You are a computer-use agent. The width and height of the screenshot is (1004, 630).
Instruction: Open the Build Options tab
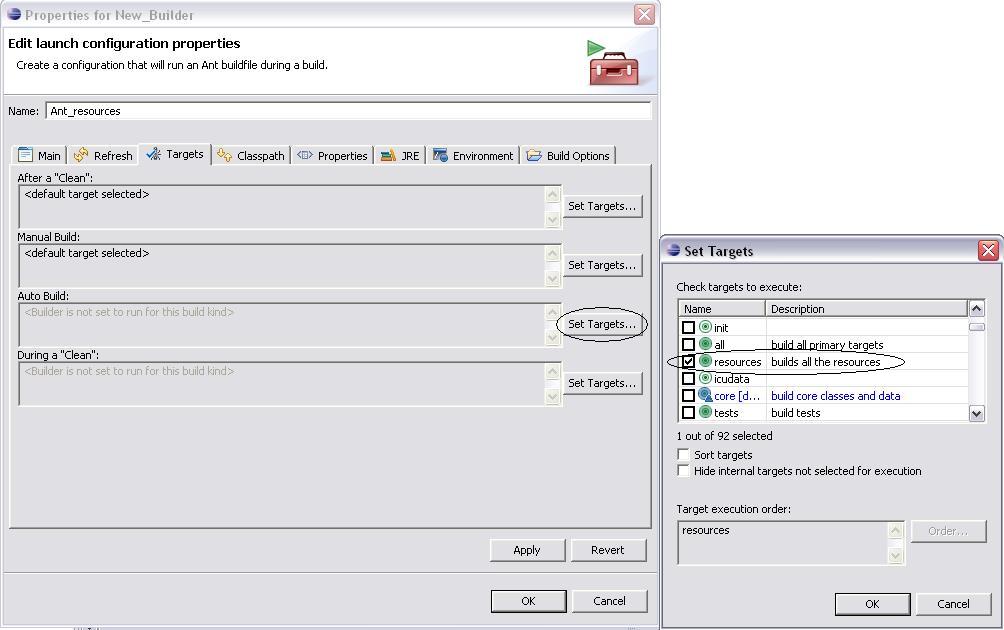568,156
